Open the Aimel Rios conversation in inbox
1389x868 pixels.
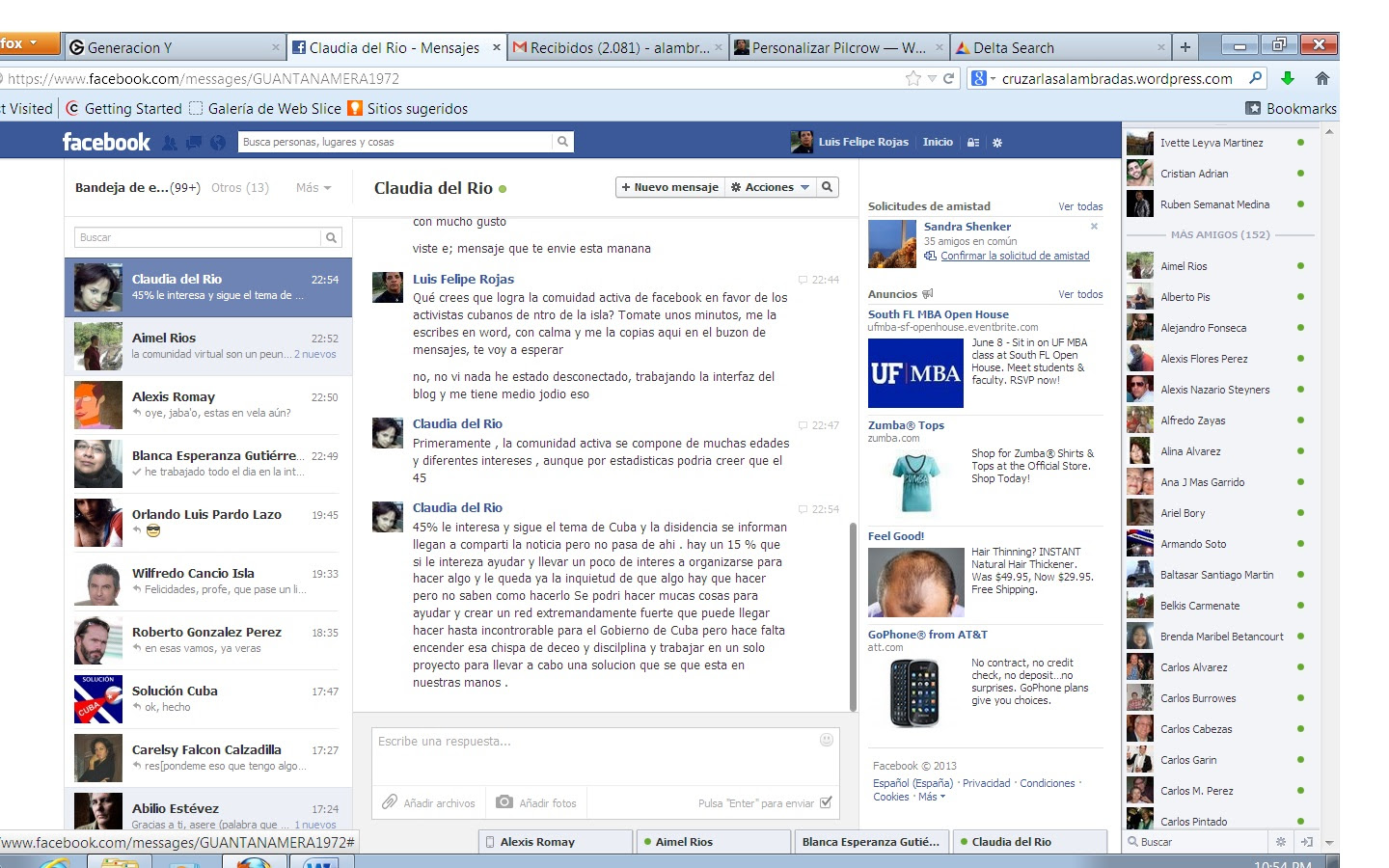tap(208, 345)
